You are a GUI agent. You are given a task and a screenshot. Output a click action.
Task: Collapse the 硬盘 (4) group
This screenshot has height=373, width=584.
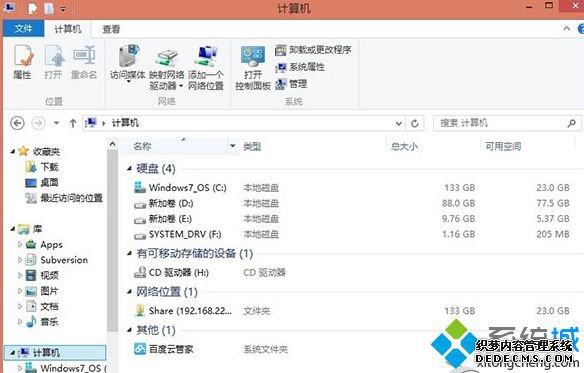[129, 169]
